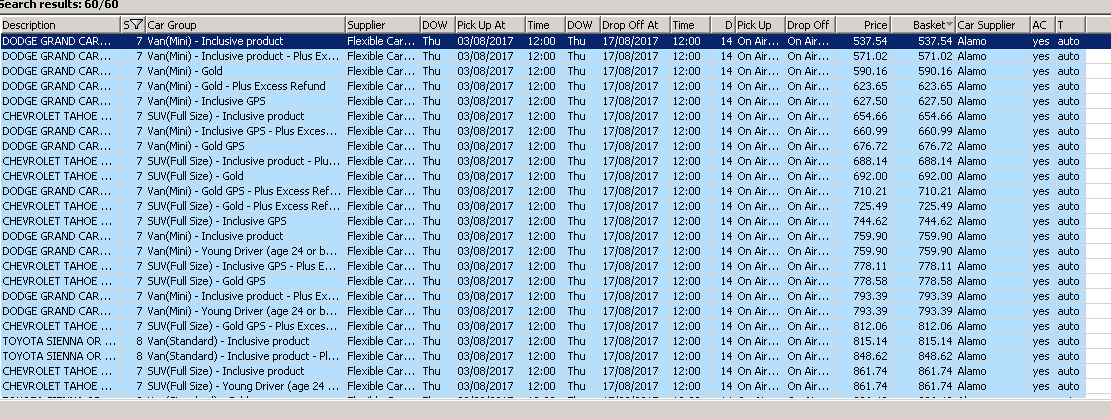The width and height of the screenshot is (1111, 419).
Task: Select the TOYOTA SIENNA description in the 848.62 row
Action: pos(61,356)
